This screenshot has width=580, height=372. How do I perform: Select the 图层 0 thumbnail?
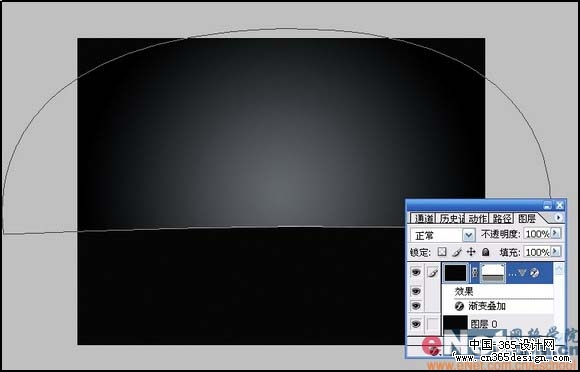coord(455,324)
